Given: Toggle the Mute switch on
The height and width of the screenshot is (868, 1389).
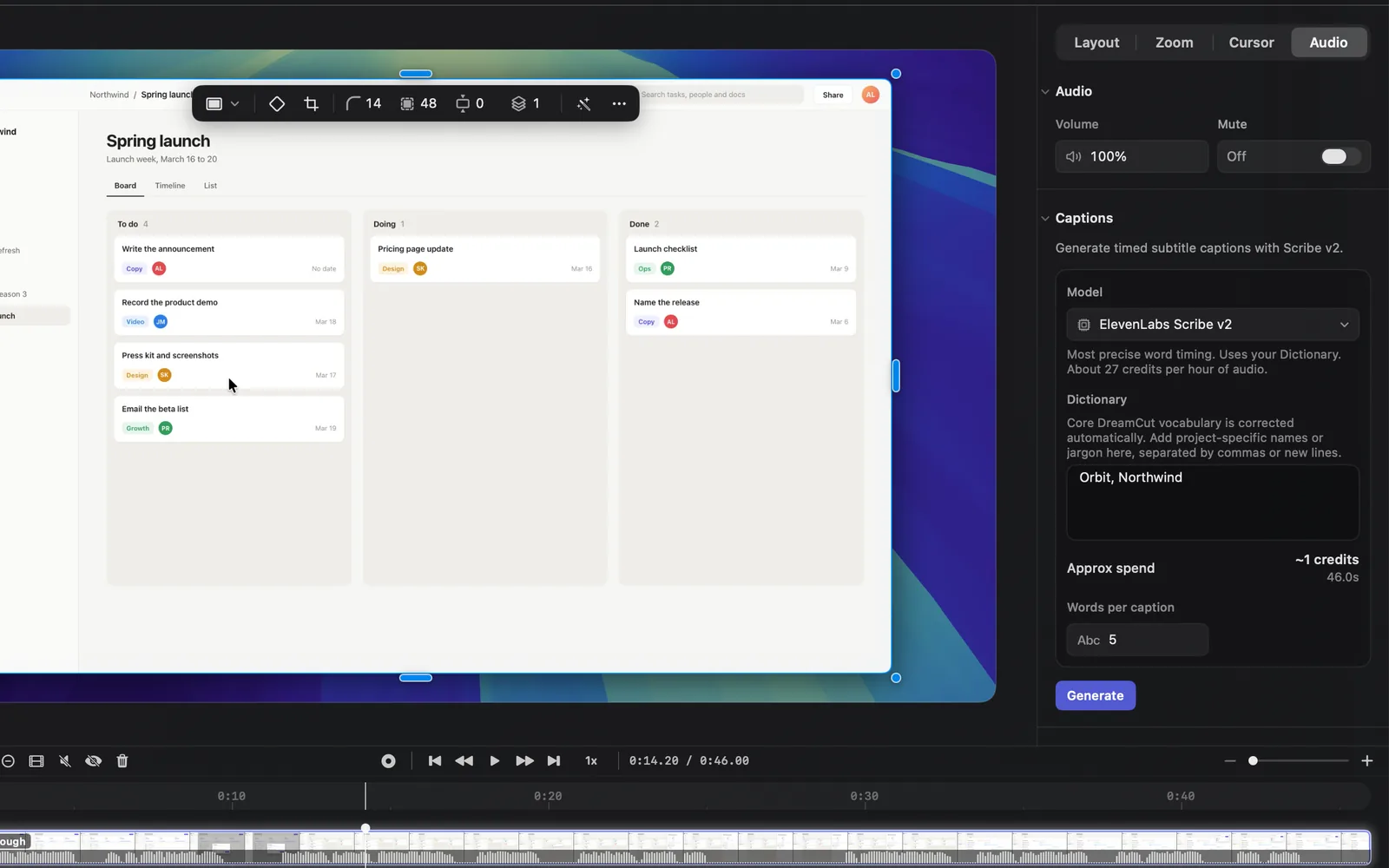Looking at the screenshot, I should coord(1340,156).
